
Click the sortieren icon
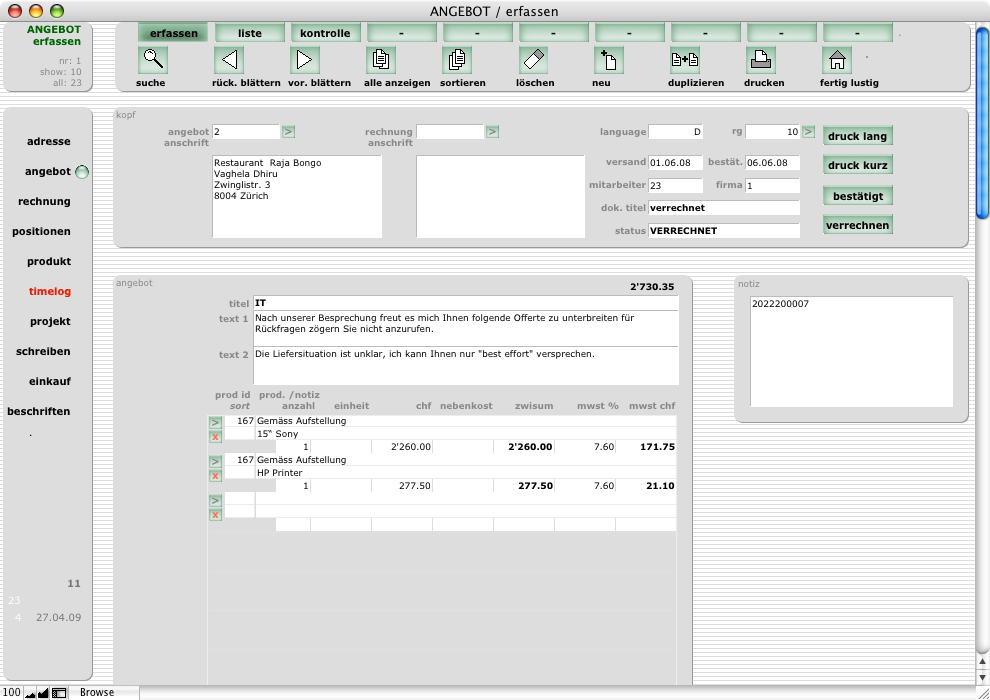tap(457, 60)
